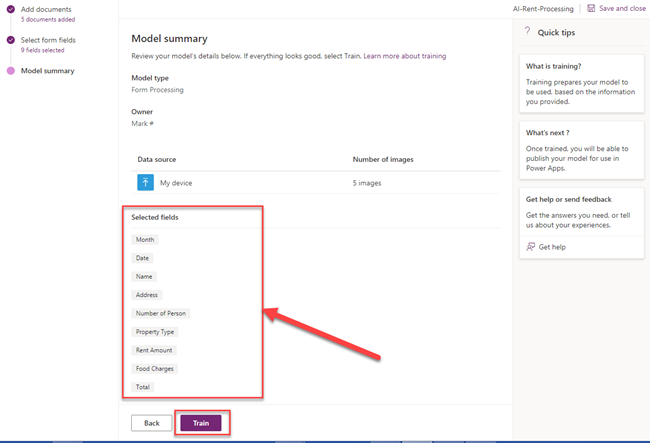Click the Model summary step circle
Viewport: 650px width, 443px height.
point(11,70)
